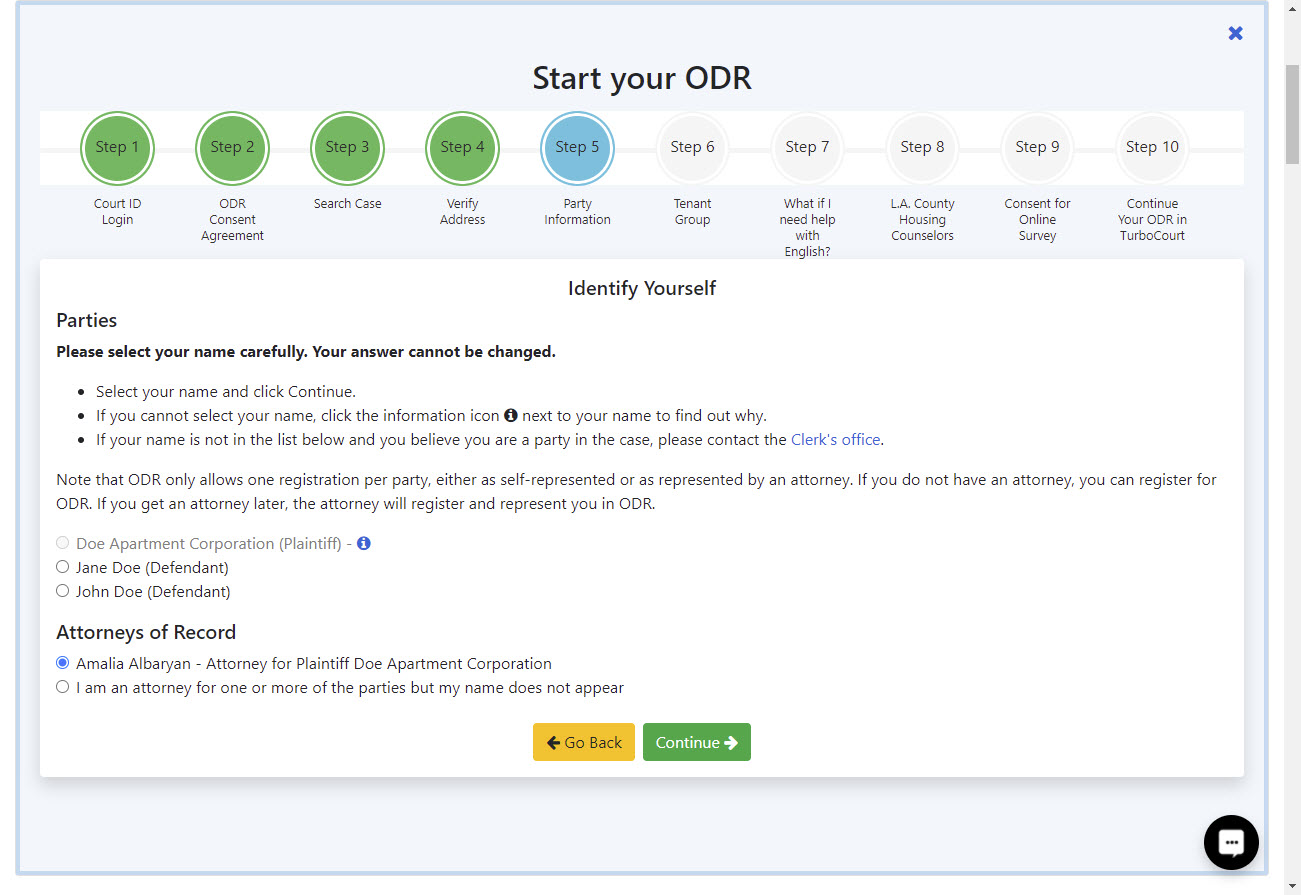Select the attorney whose name does not appear option
The width and height of the screenshot is (1301, 895).
pos(63,686)
